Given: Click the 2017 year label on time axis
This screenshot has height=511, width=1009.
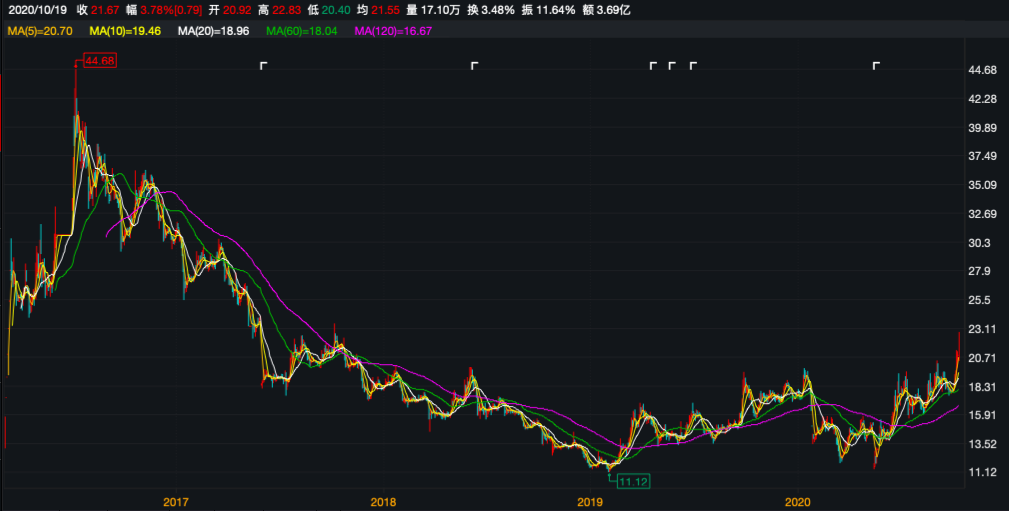Looking at the screenshot, I should click(x=176, y=501).
